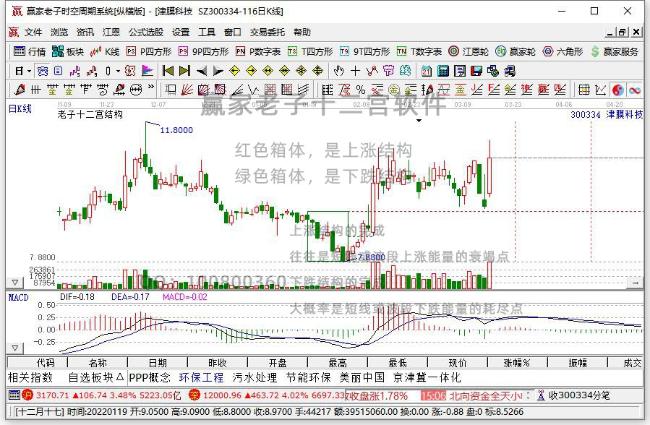
Task: Select the 自选板块 tab
Action: click(x=95, y=377)
